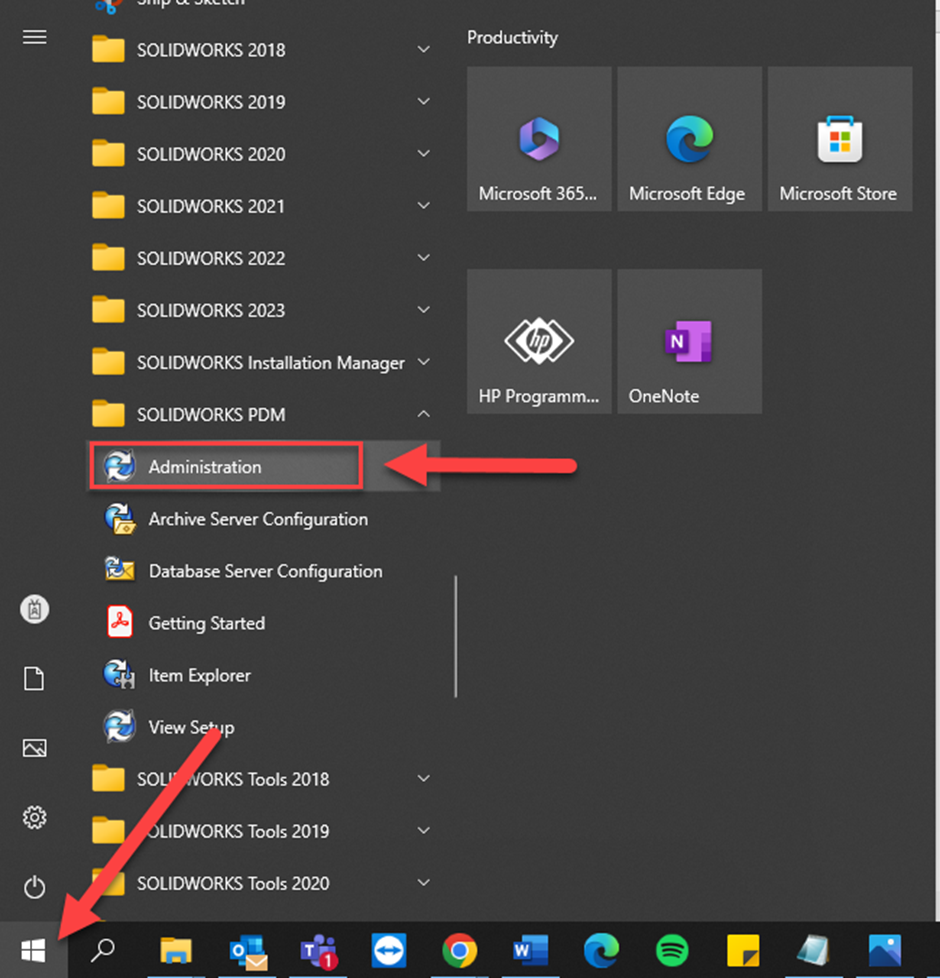Image resolution: width=940 pixels, height=978 pixels.
Task: Launch Archive Server Configuration icon
Action: point(120,519)
